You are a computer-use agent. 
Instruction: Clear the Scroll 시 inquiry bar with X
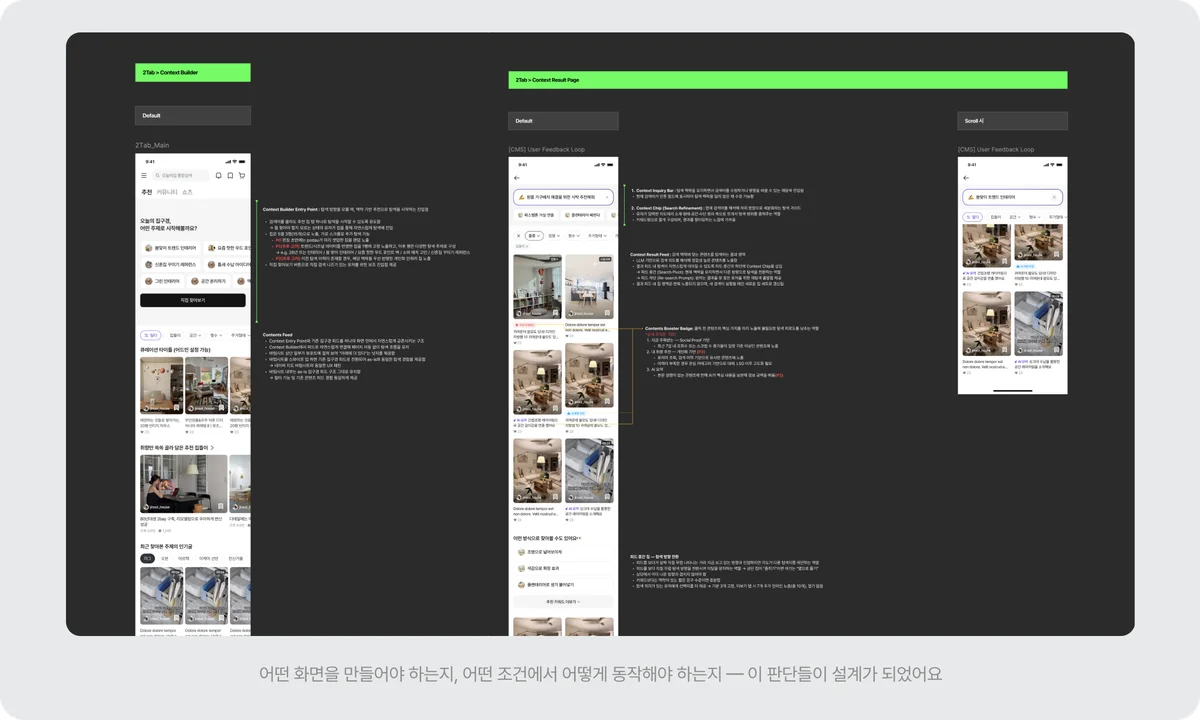(1054, 197)
